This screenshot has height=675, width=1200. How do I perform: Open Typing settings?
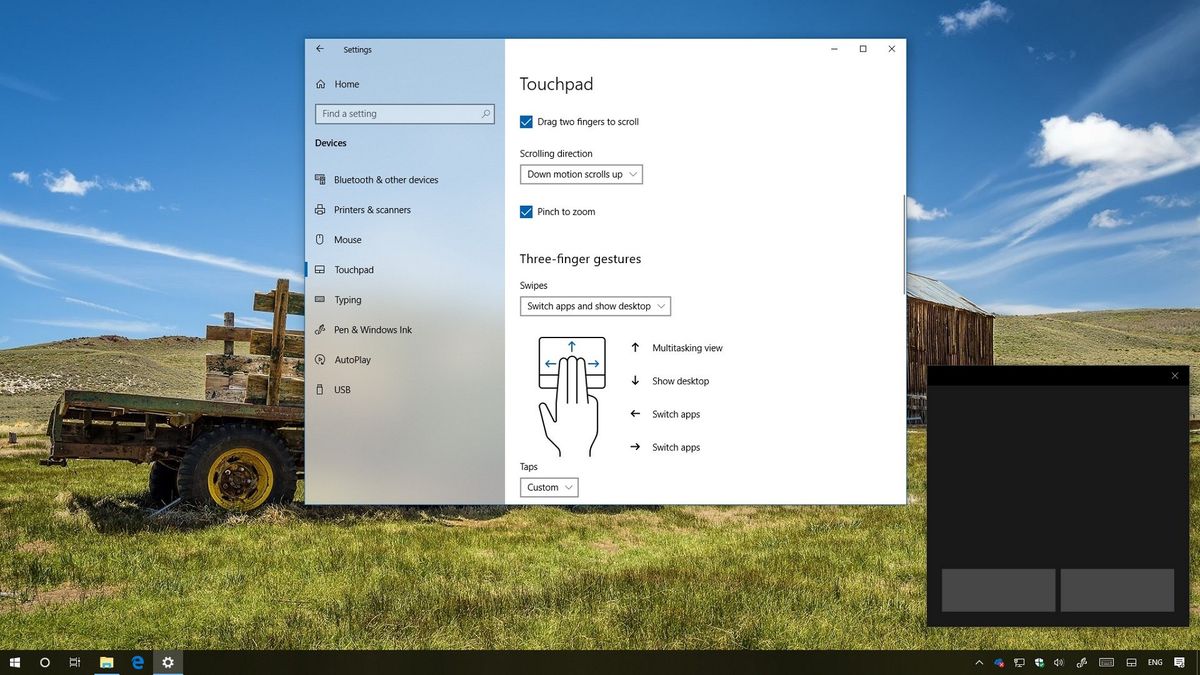coord(349,299)
